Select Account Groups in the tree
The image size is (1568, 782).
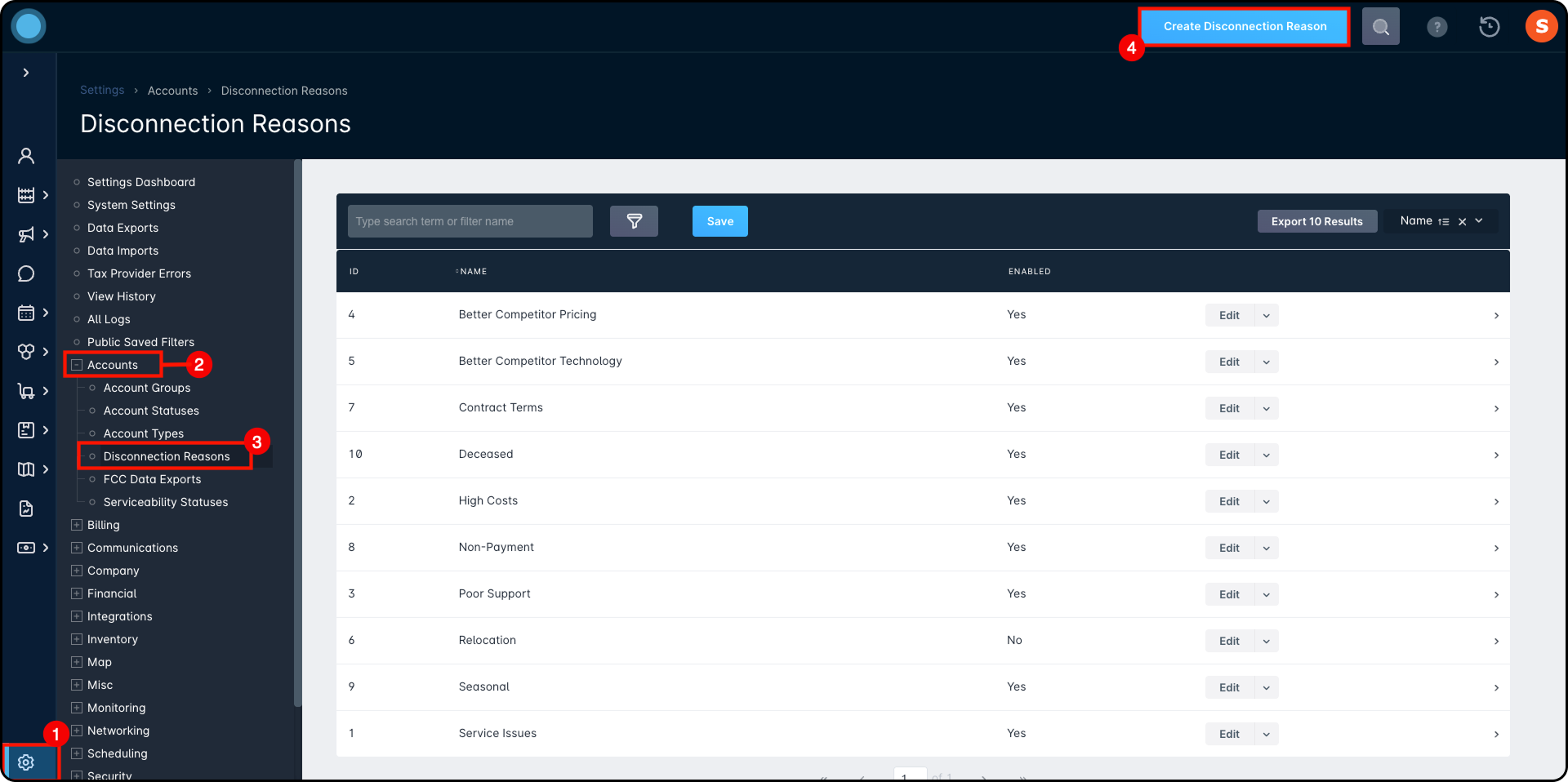point(147,388)
